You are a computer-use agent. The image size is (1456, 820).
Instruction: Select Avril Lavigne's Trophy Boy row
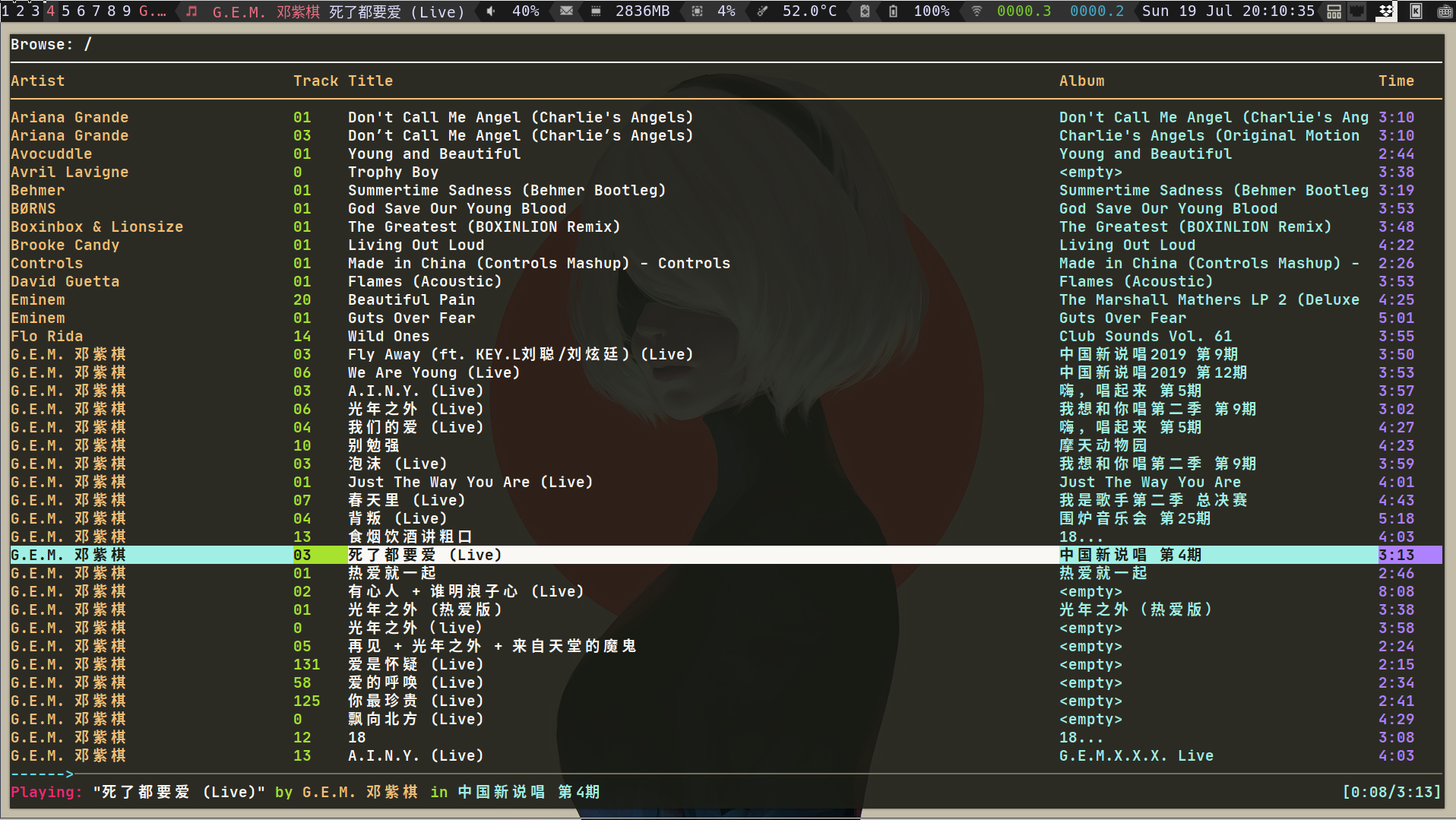click(x=393, y=173)
